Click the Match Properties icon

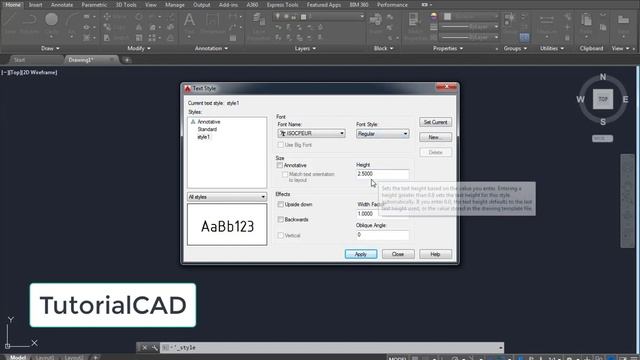pos(413,20)
